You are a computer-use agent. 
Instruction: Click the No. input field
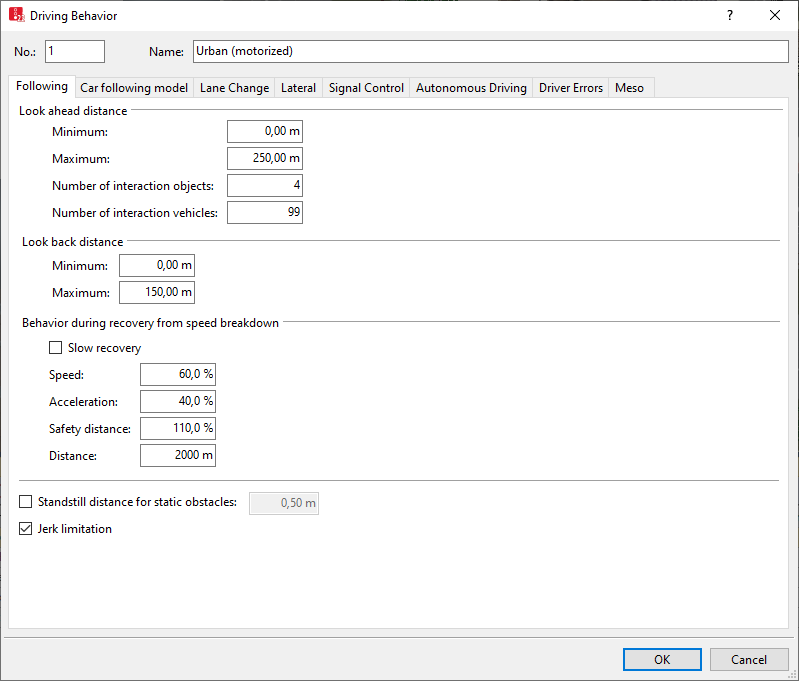coord(74,51)
